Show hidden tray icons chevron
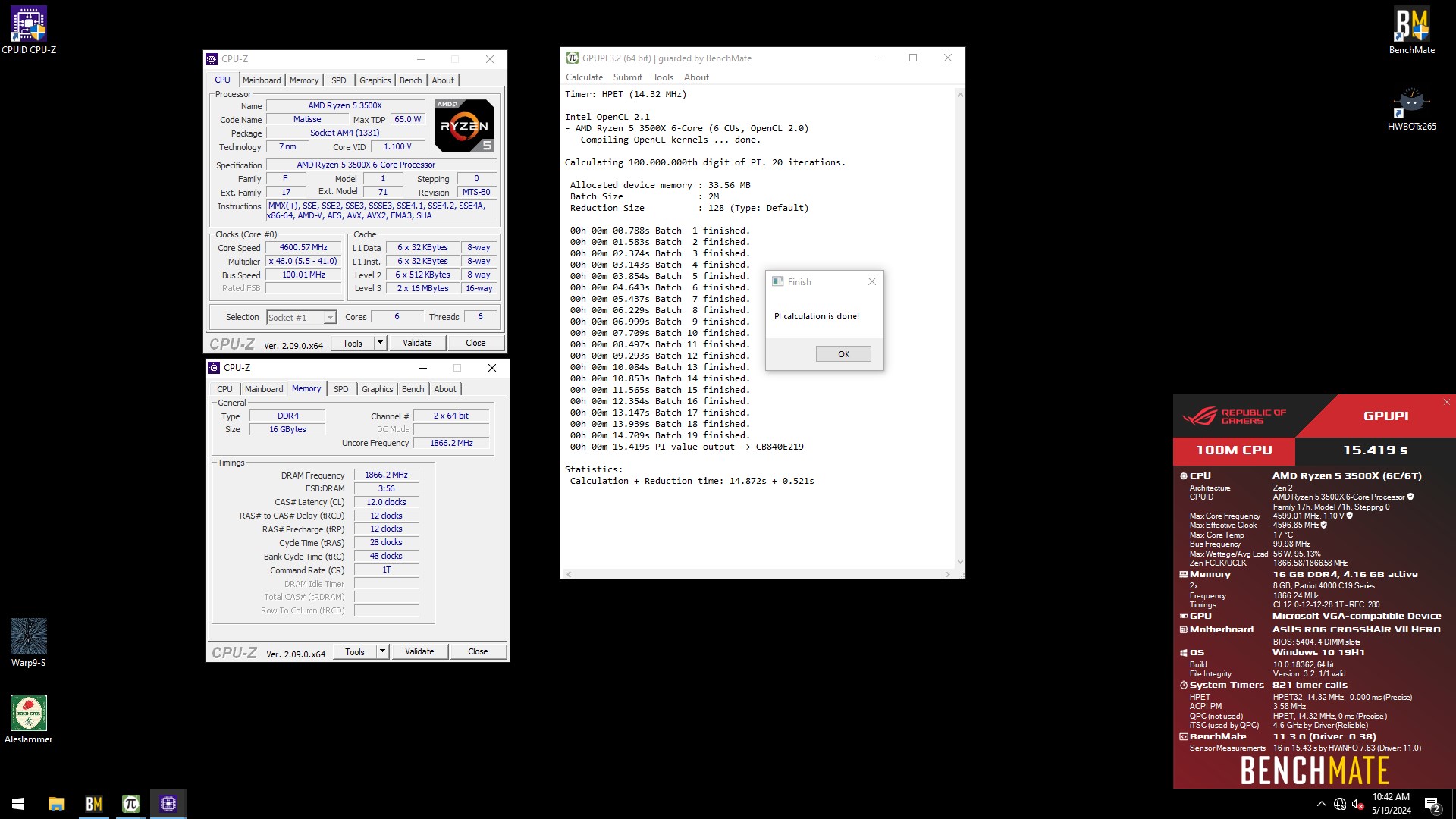The image size is (1456, 819). point(1322,804)
